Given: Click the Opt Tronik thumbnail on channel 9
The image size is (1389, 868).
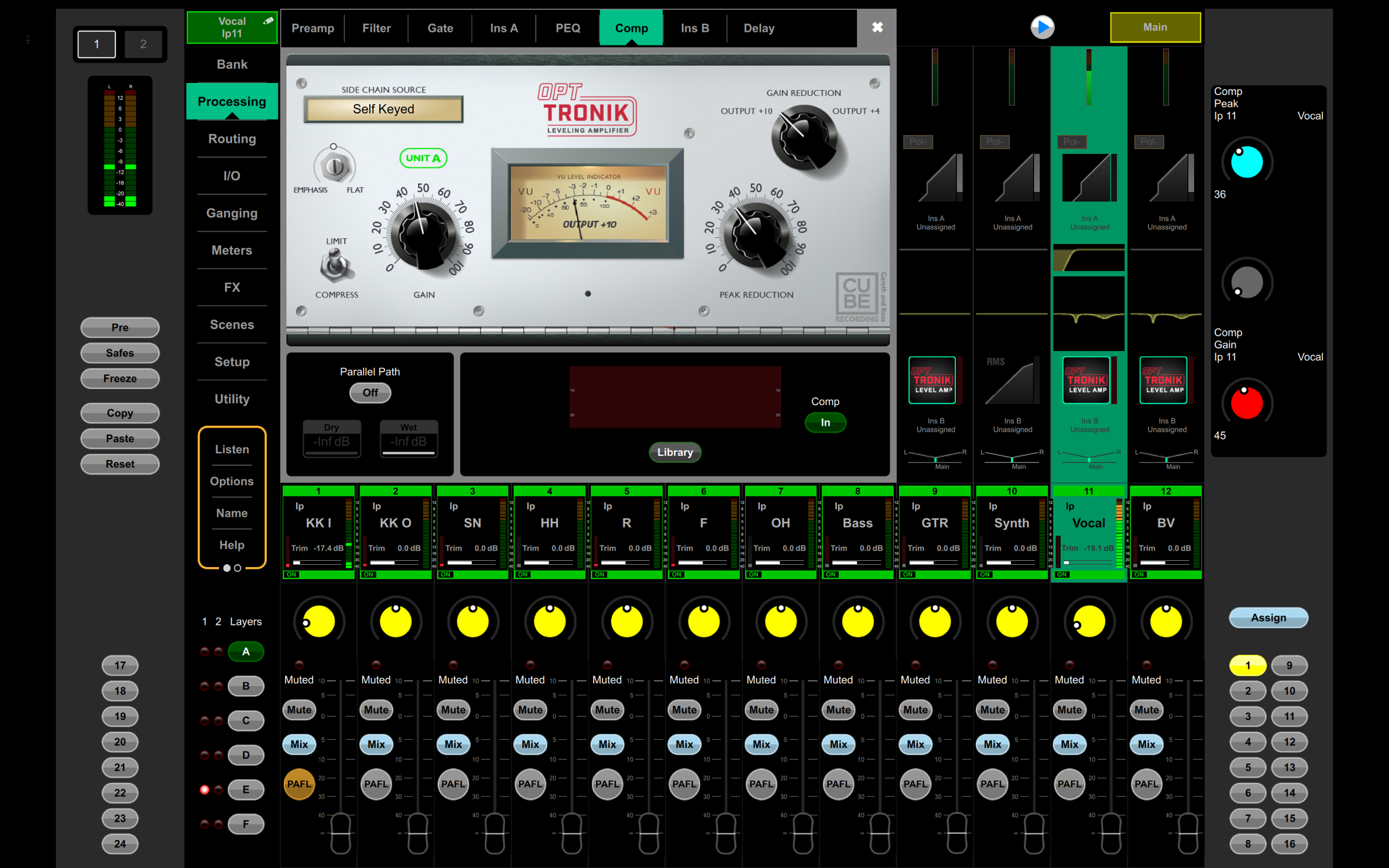Looking at the screenshot, I should [x=932, y=380].
